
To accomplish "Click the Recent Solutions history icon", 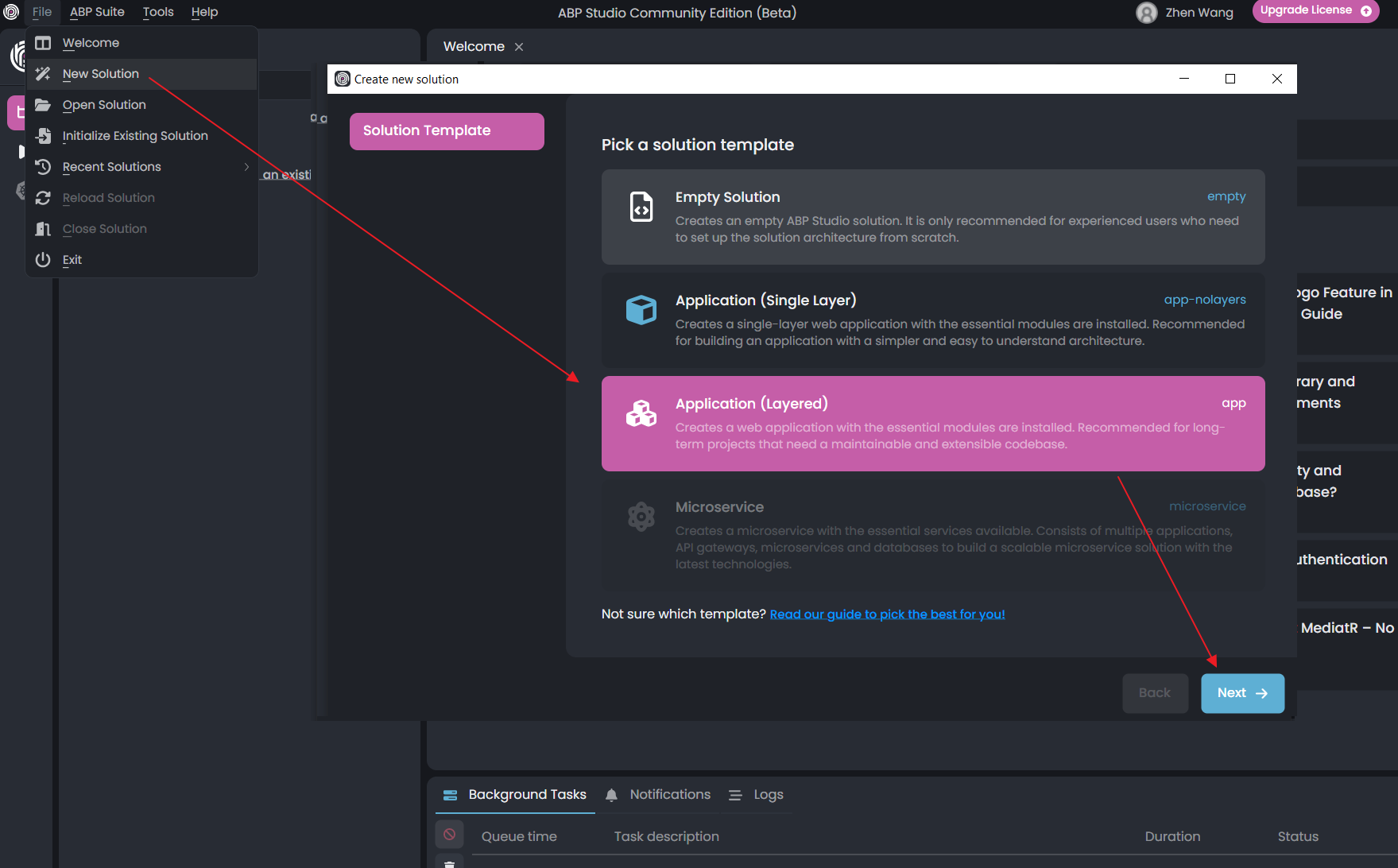I will (x=43, y=167).
